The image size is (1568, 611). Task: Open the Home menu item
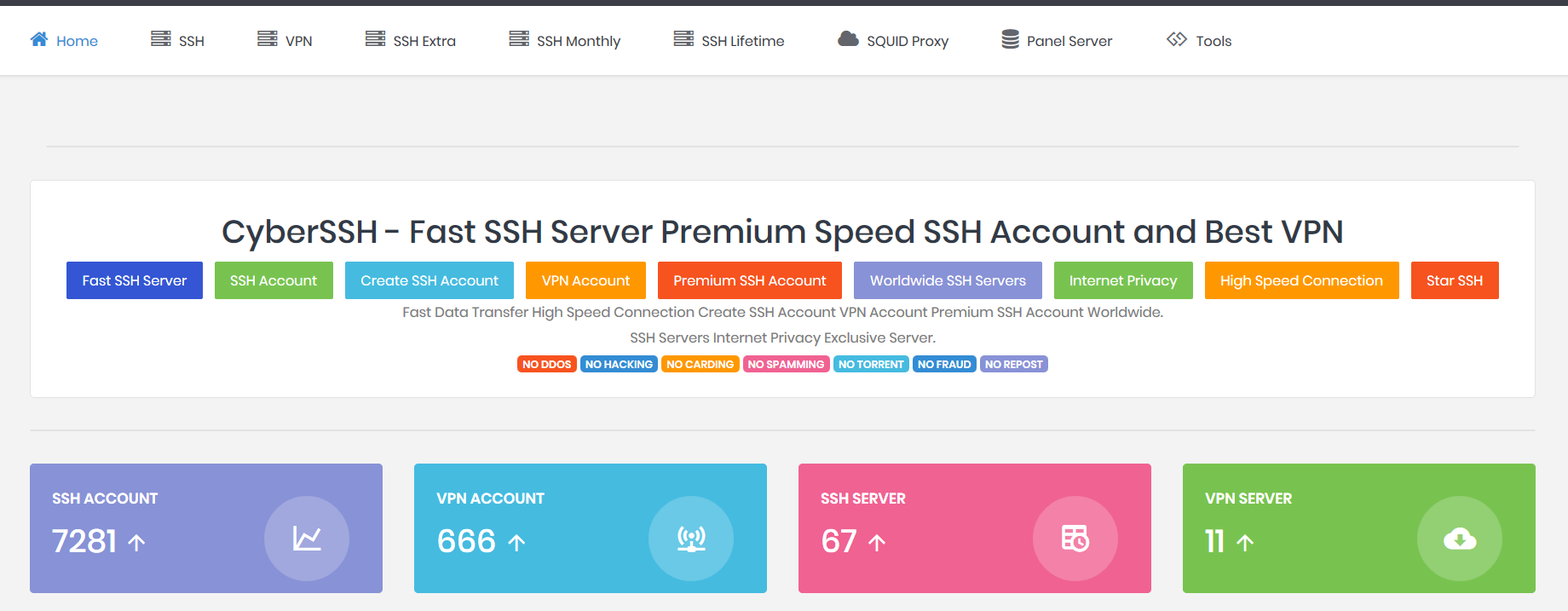tap(64, 40)
